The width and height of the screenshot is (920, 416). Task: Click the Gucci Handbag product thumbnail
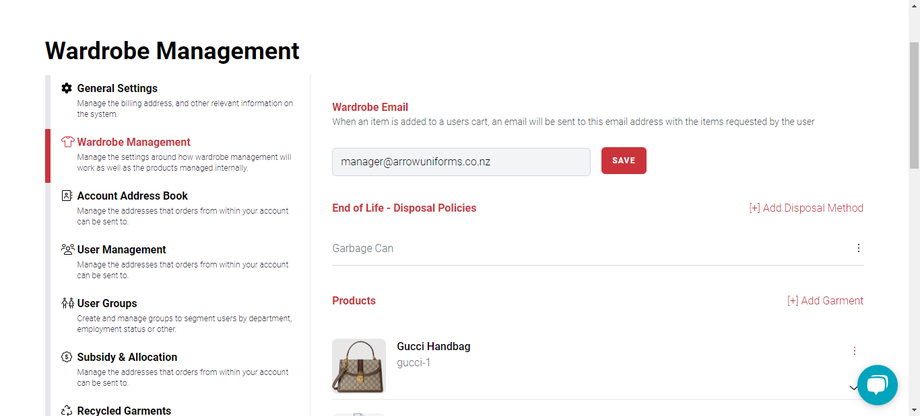pos(358,365)
